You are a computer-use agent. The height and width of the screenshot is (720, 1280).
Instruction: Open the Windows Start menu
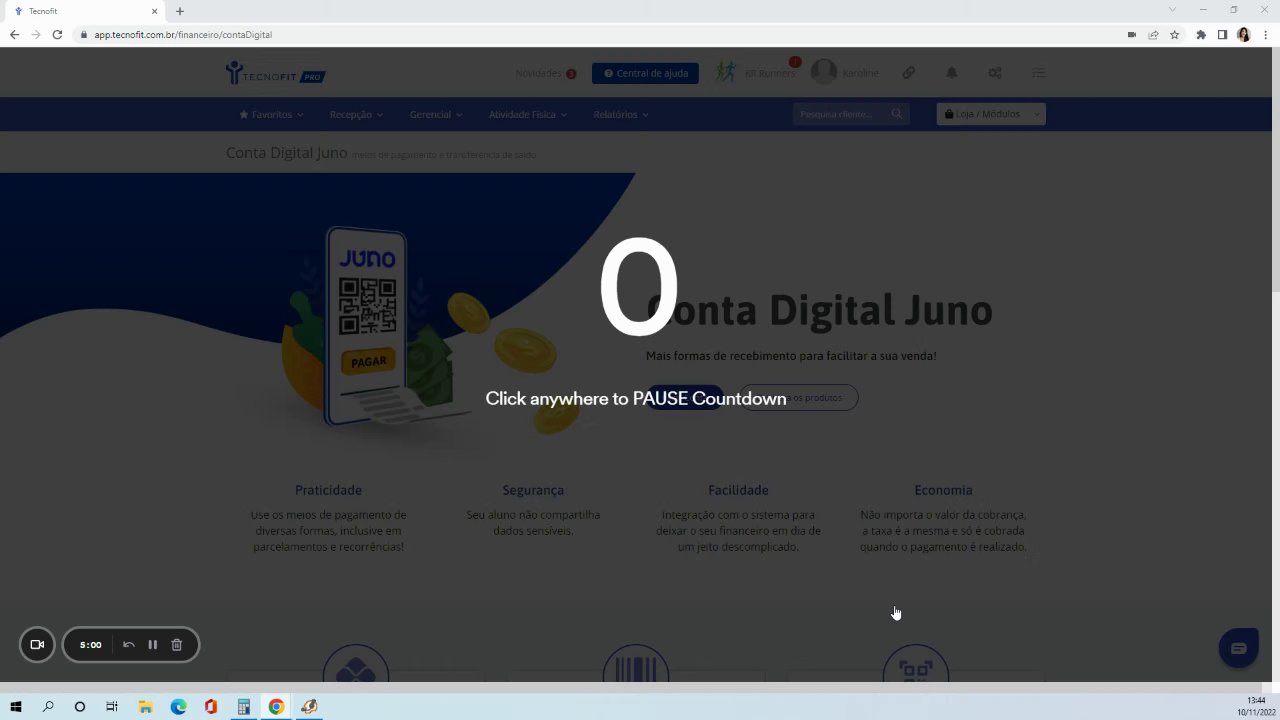pos(16,707)
